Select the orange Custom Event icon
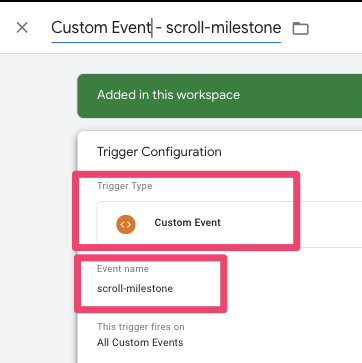 (126, 224)
